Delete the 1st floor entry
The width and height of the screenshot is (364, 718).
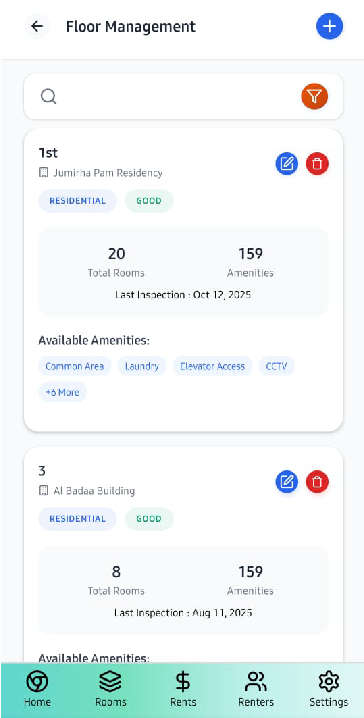tap(317, 163)
